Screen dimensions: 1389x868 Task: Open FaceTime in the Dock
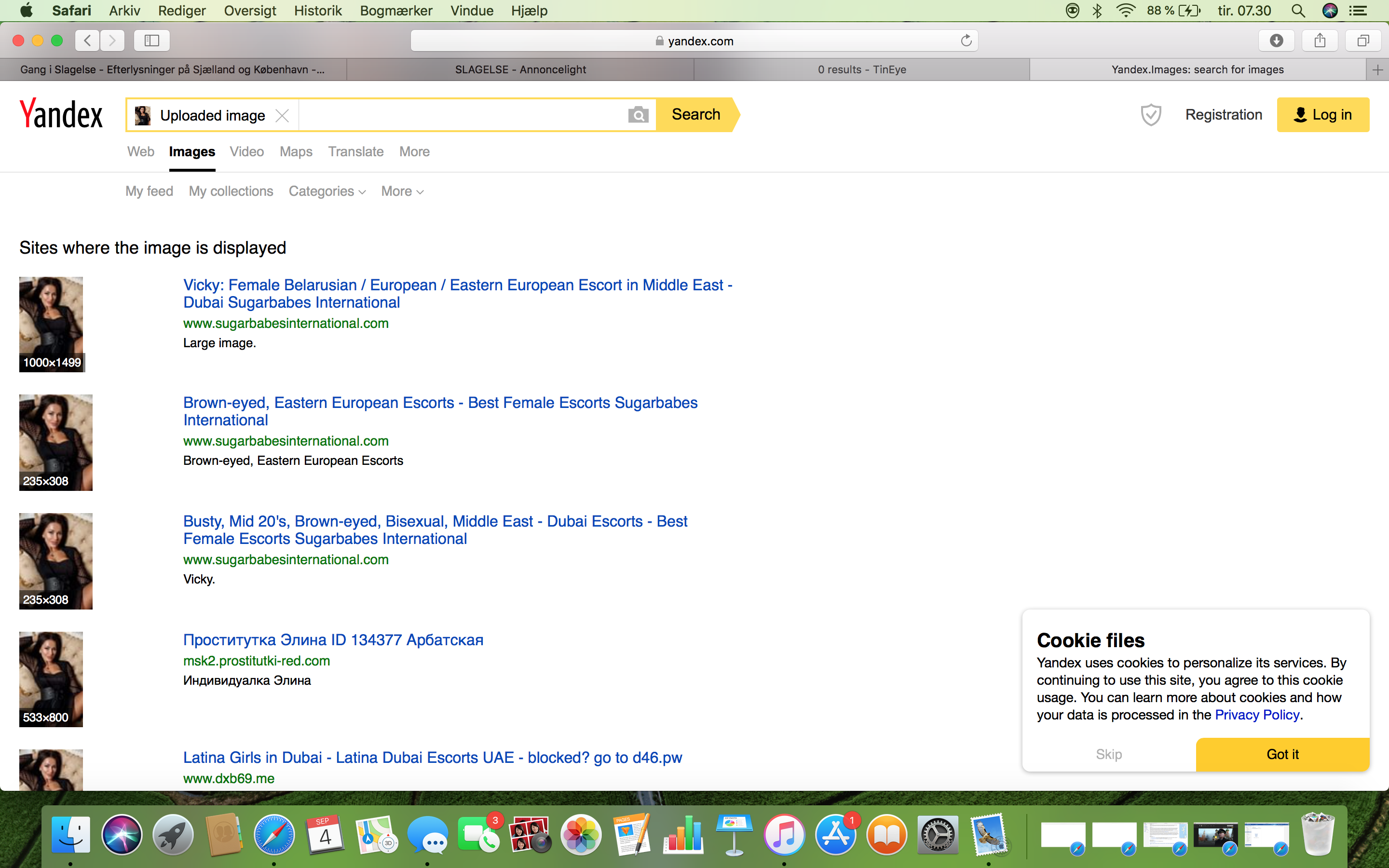pos(479,834)
